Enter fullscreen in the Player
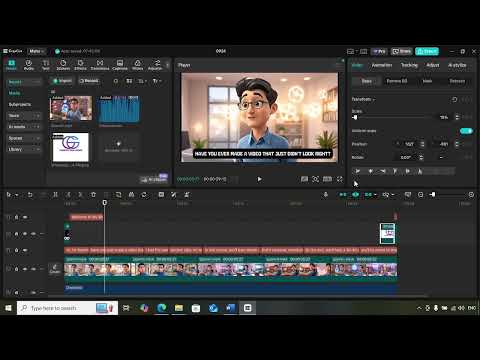Screen dimensions: 480x360 click(340, 179)
